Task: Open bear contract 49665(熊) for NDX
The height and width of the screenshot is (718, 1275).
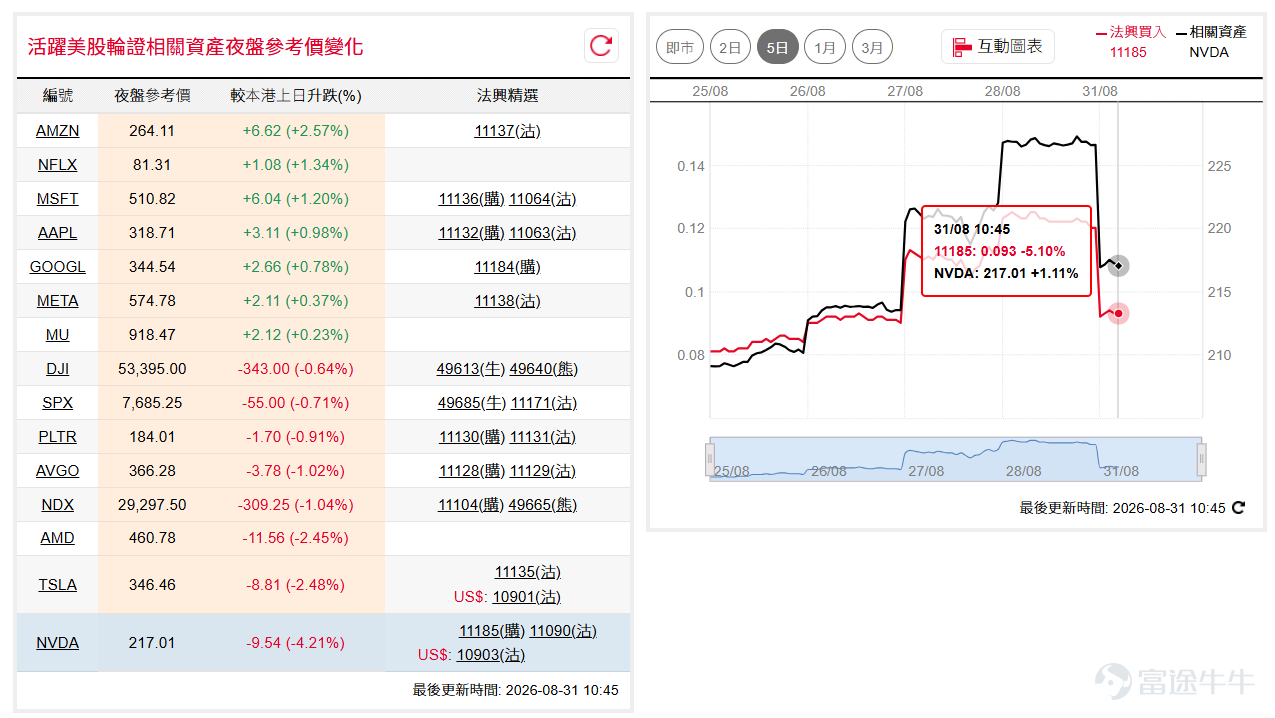Action: coord(543,505)
